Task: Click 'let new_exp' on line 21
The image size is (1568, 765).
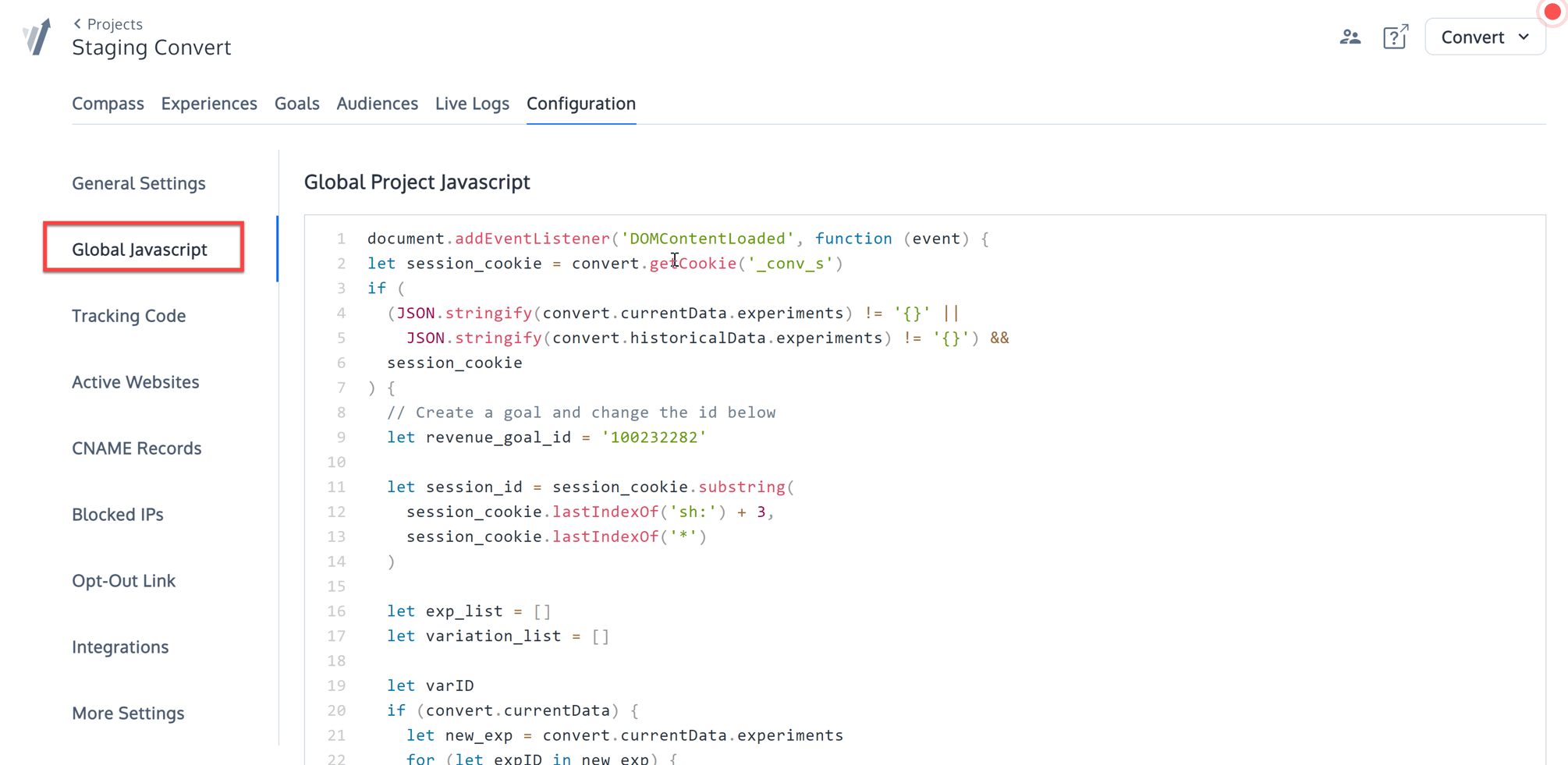Action: click(459, 736)
